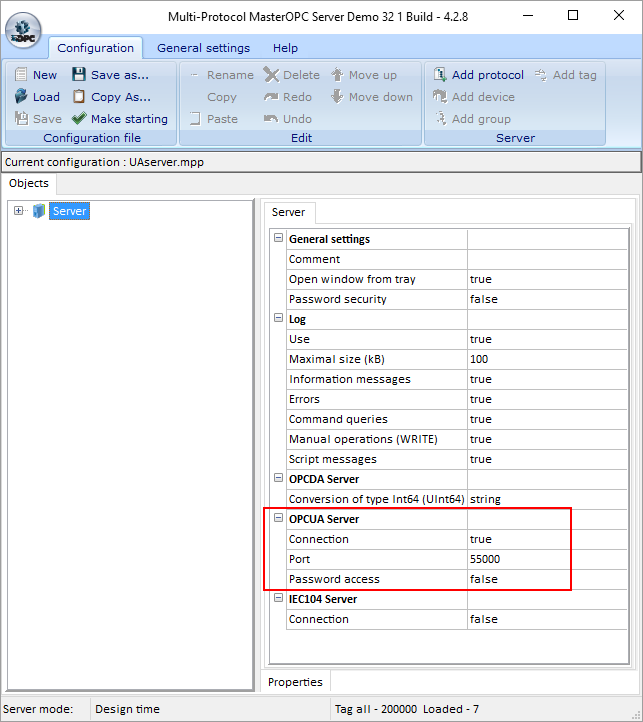Click the Copy As... clipboard icon
This screenshot has height=722, width=643.
pos(79,96)
